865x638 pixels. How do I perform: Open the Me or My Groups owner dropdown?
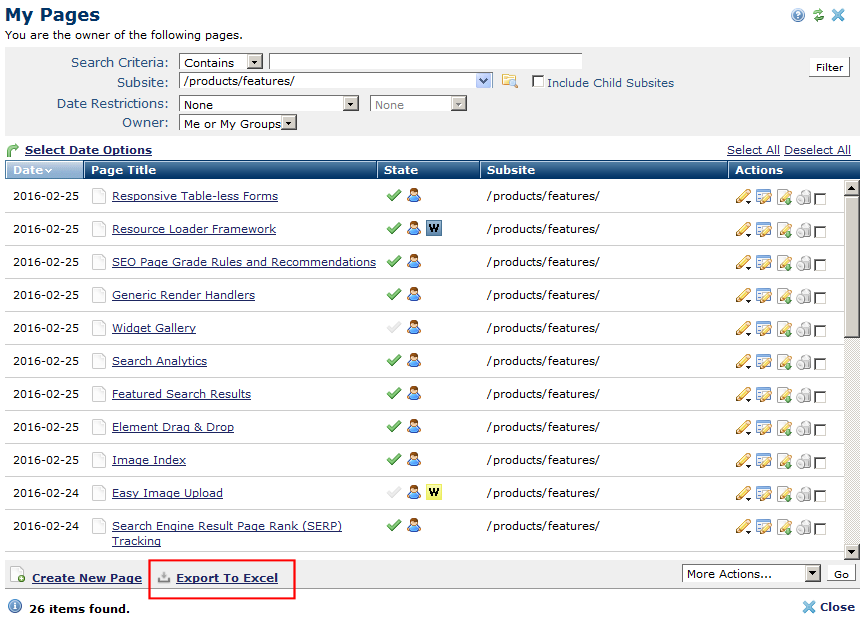click(x=238, y=124)
